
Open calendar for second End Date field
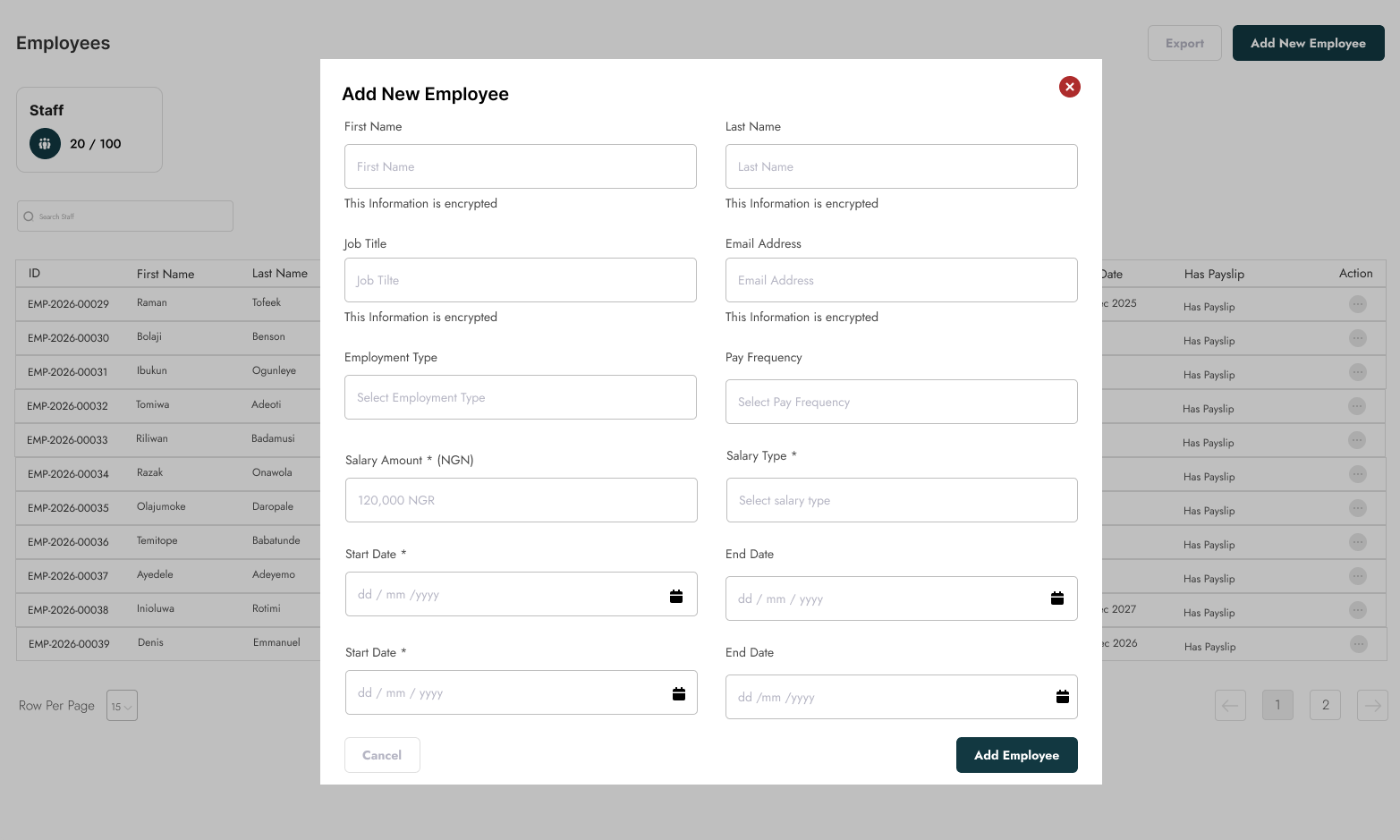1063,697
